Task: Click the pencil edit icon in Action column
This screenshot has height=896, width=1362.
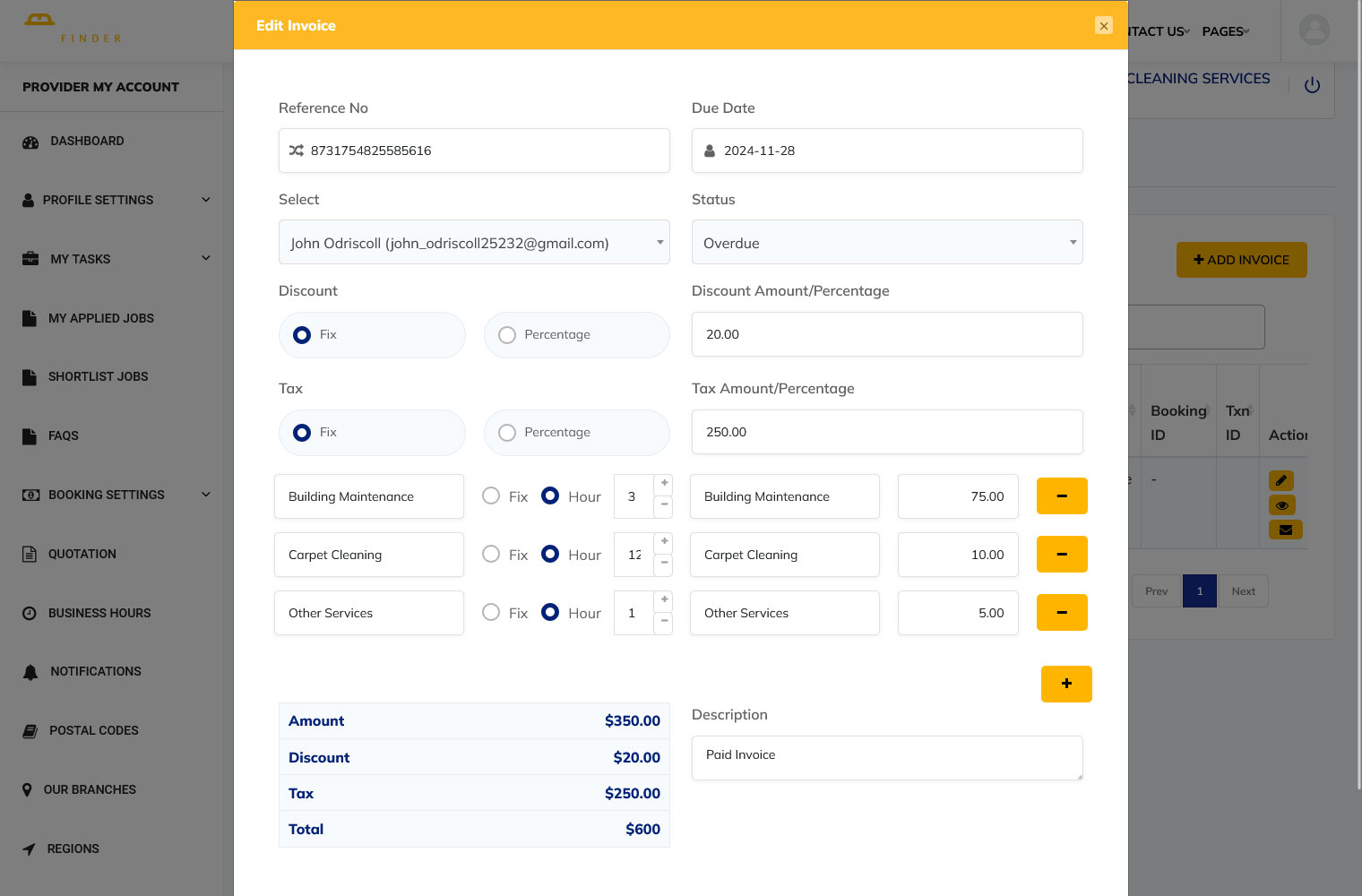Action: click(x=1281, y=480)
